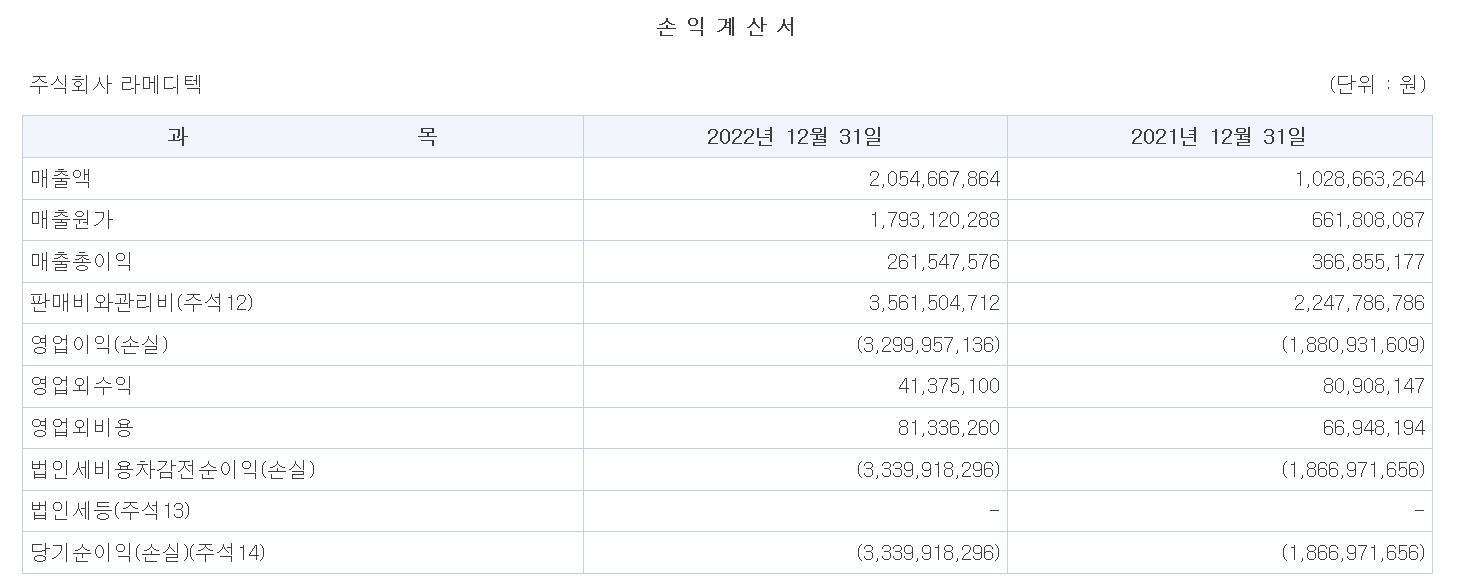Click the unit label (단위 : 원)

tap(1377, 84)
